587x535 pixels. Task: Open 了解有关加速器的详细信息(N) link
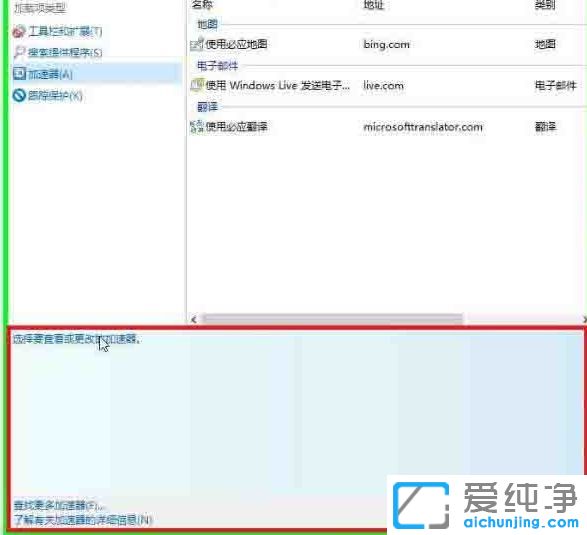[x=83, y=520]
